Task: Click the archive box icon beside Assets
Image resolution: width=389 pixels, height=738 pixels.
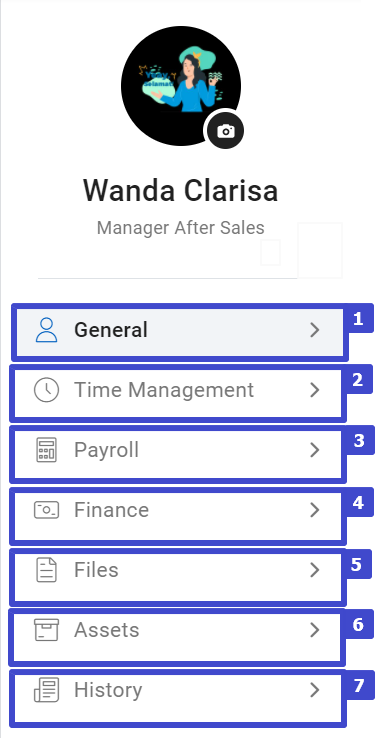Action: [47, 630]
